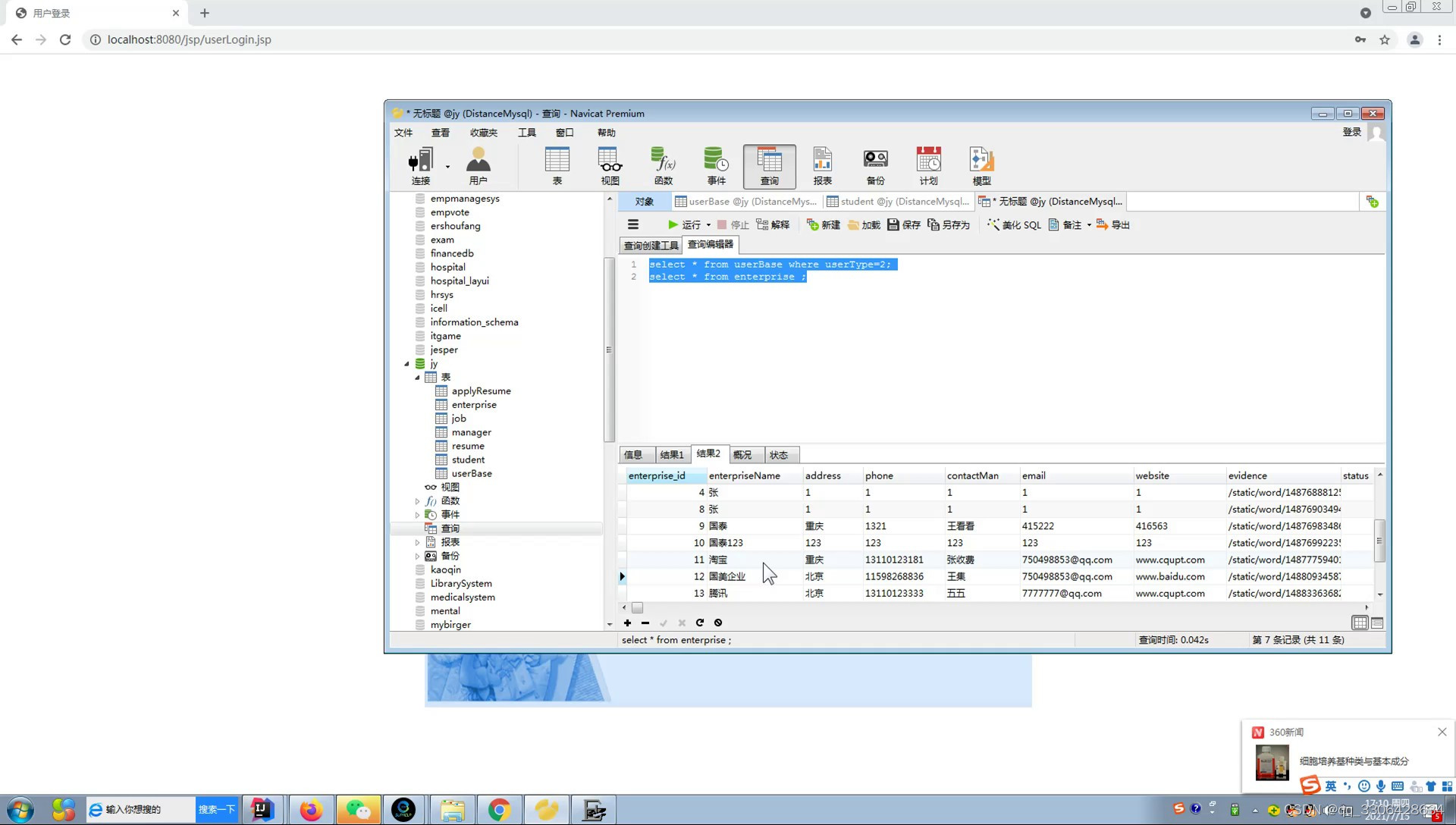This screenshot has height=825, width=1456.
Task: Refresh results with the reload icon
Action: pos(700,623)
